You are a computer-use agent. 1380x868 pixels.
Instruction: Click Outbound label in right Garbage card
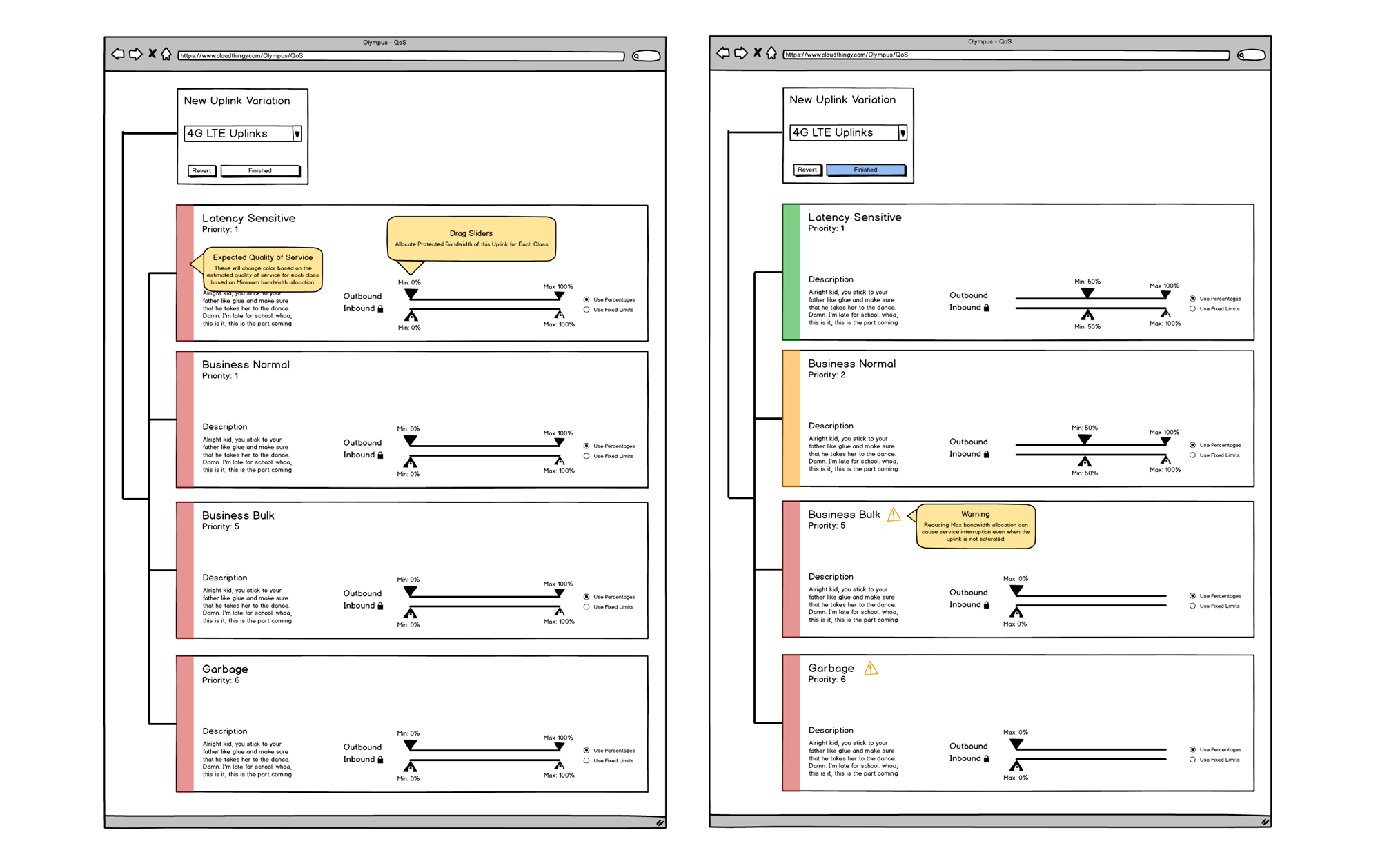[969, 747]
